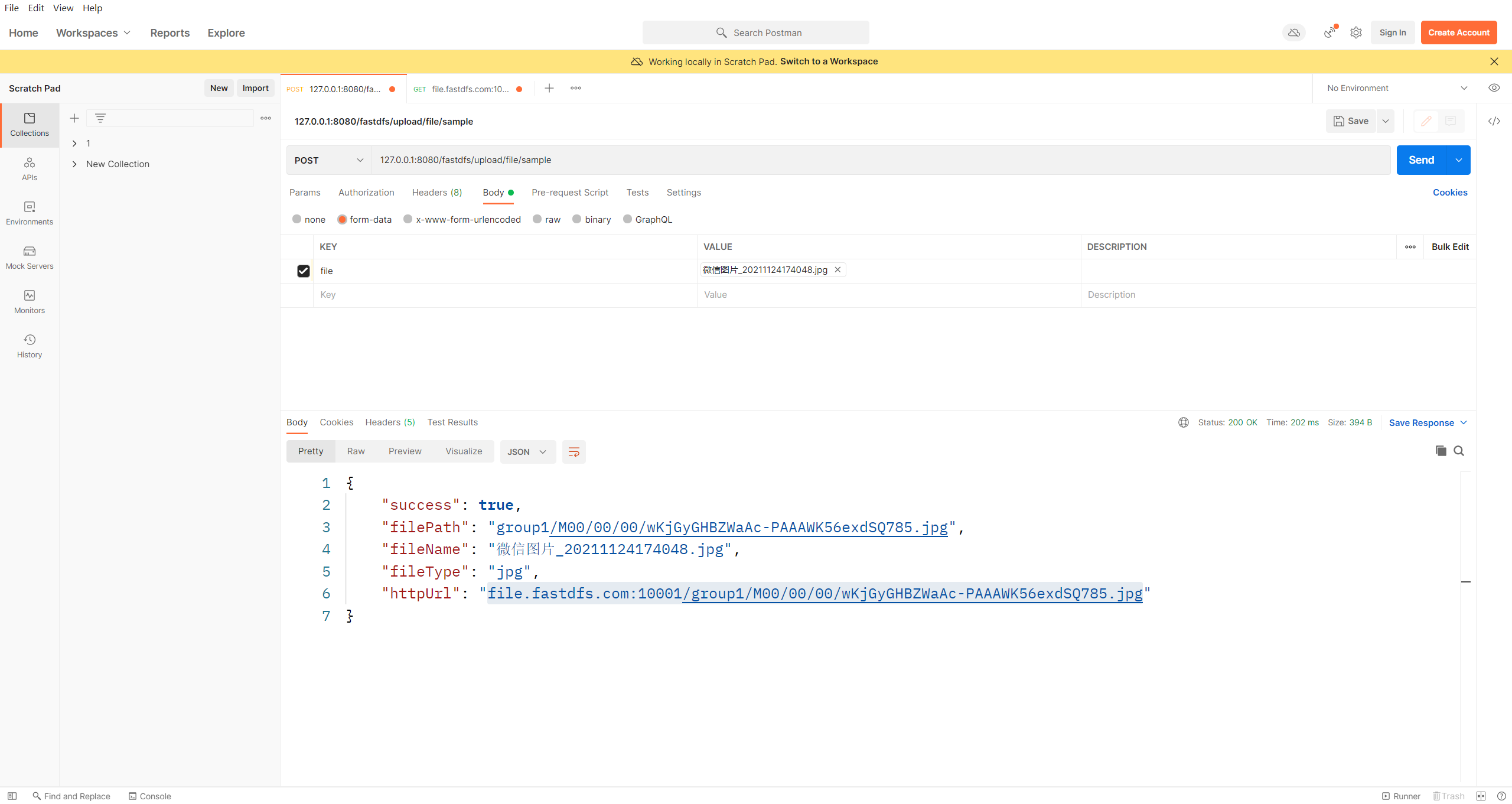Switch to the Headers (8) request tab
1512x804 pixels.
point(436,193)
